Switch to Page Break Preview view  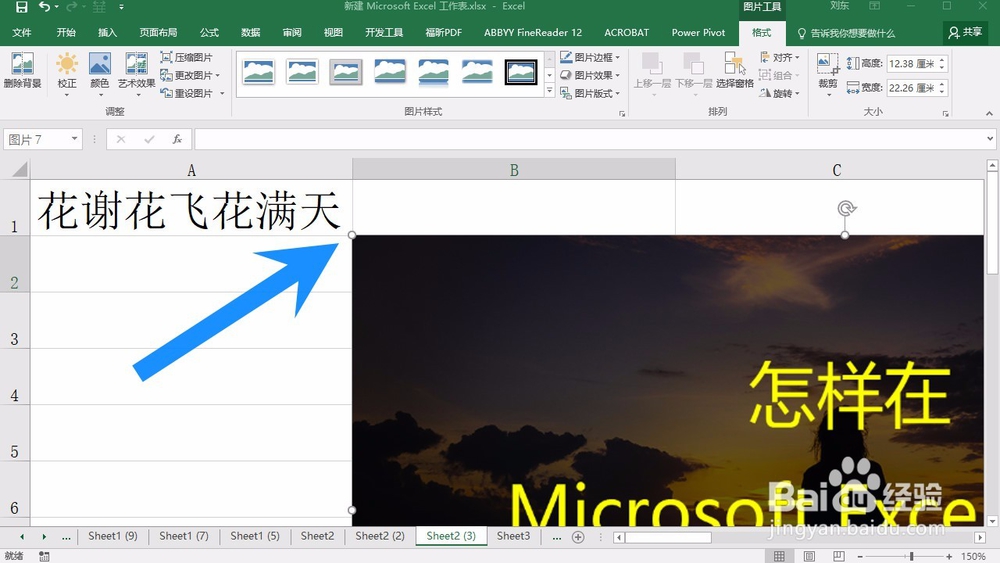(x=839, y=556)
